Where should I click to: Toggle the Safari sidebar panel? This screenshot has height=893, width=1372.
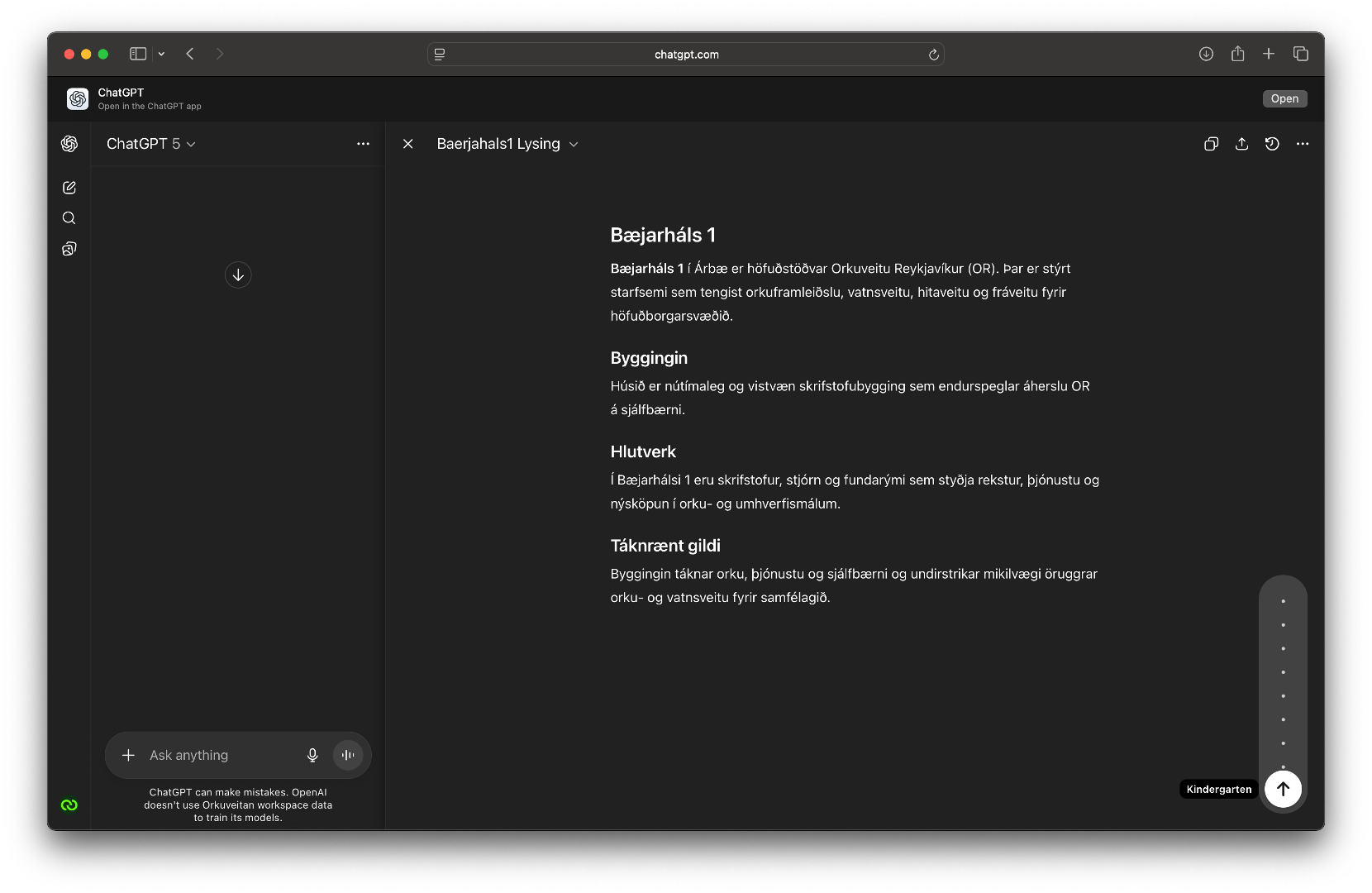(138, 54)
